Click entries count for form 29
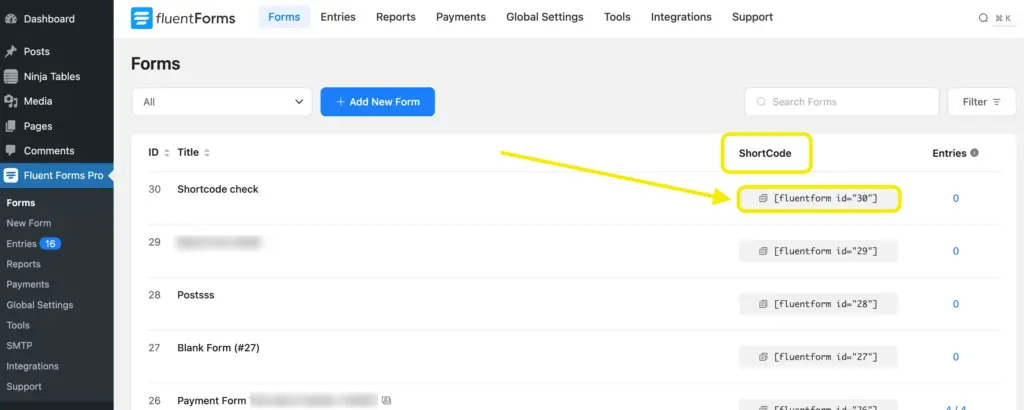 (955, 251)
